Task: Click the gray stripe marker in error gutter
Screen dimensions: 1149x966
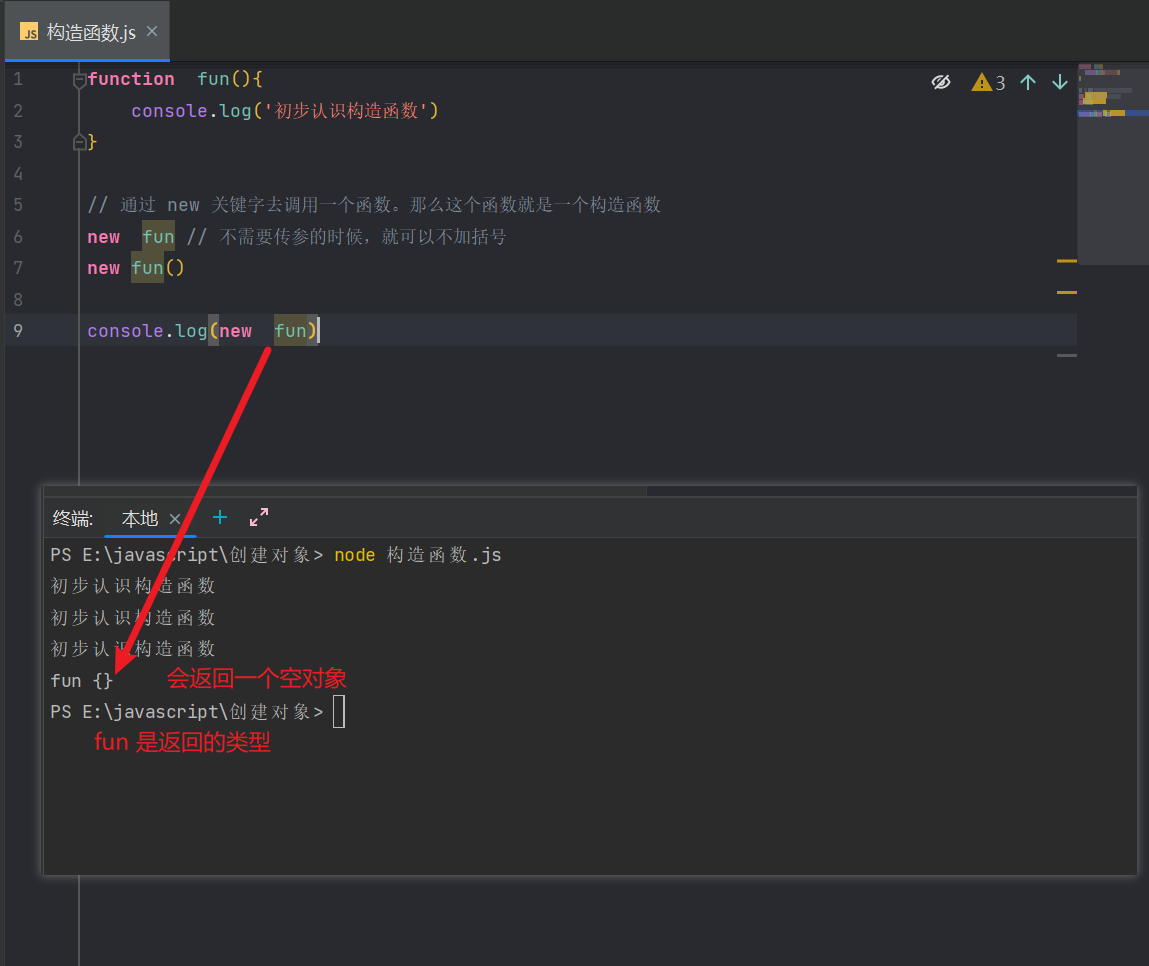Action: coord(1067,355)
